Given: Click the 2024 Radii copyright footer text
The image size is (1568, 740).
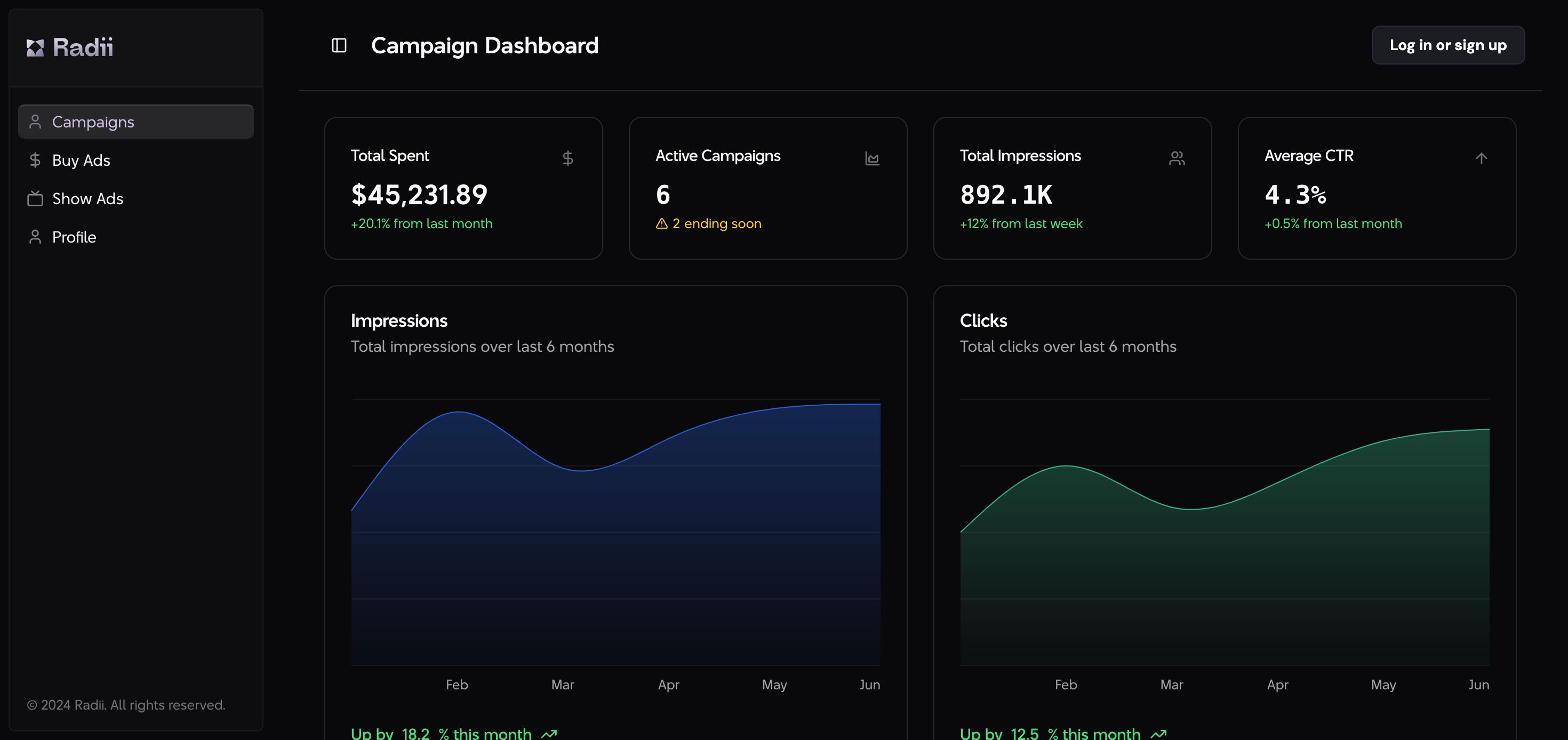Looking at the screenshot, I should (126, 705).
